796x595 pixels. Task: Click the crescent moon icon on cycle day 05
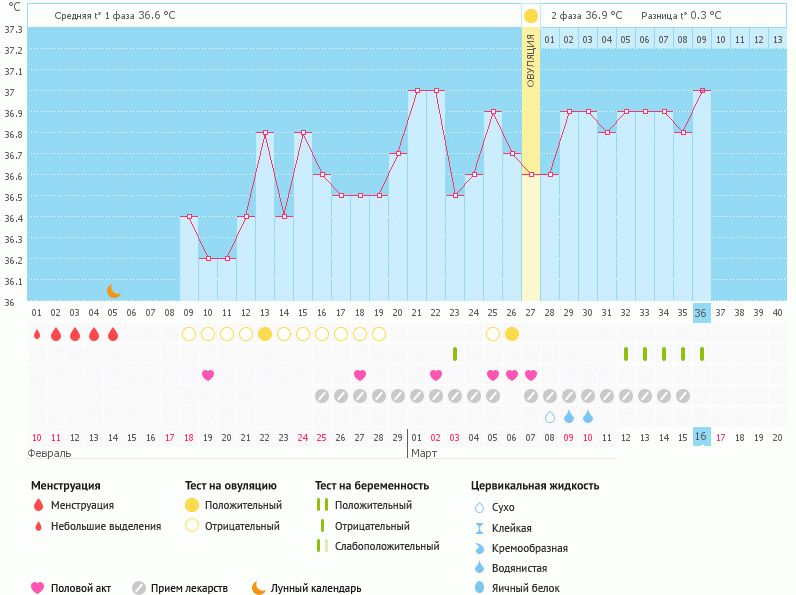click(x=113, y=291)
